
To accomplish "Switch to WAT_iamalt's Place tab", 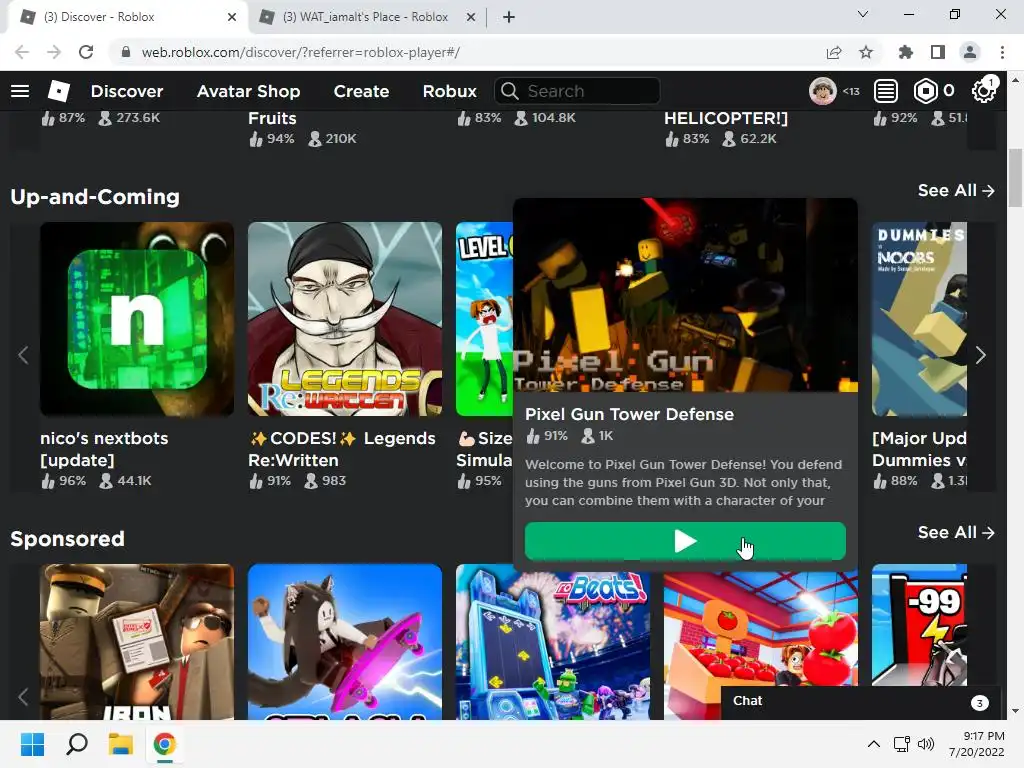I will pyautogui.click(x=364, y=17).
